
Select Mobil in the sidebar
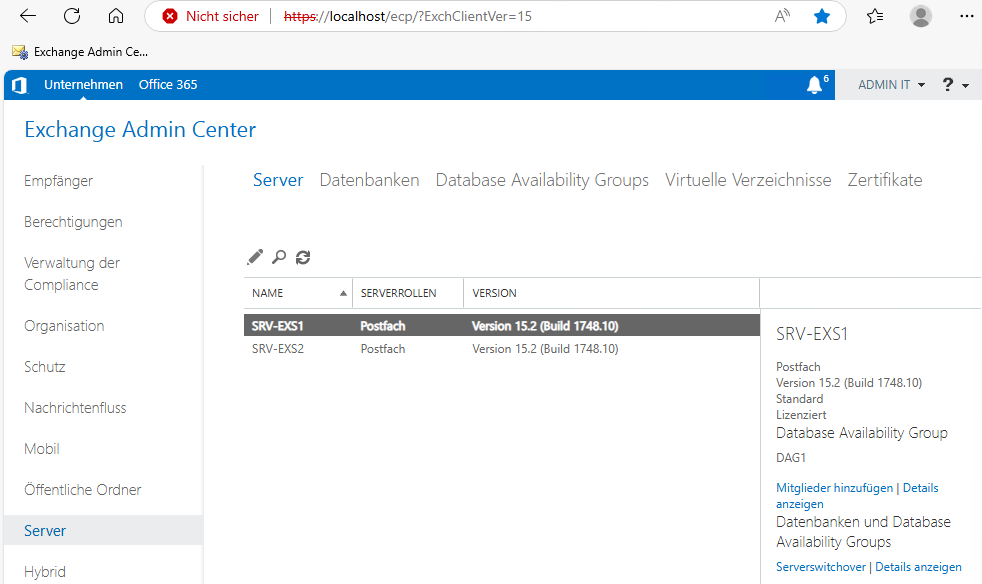pyautogui.click(x=42, y=449)
